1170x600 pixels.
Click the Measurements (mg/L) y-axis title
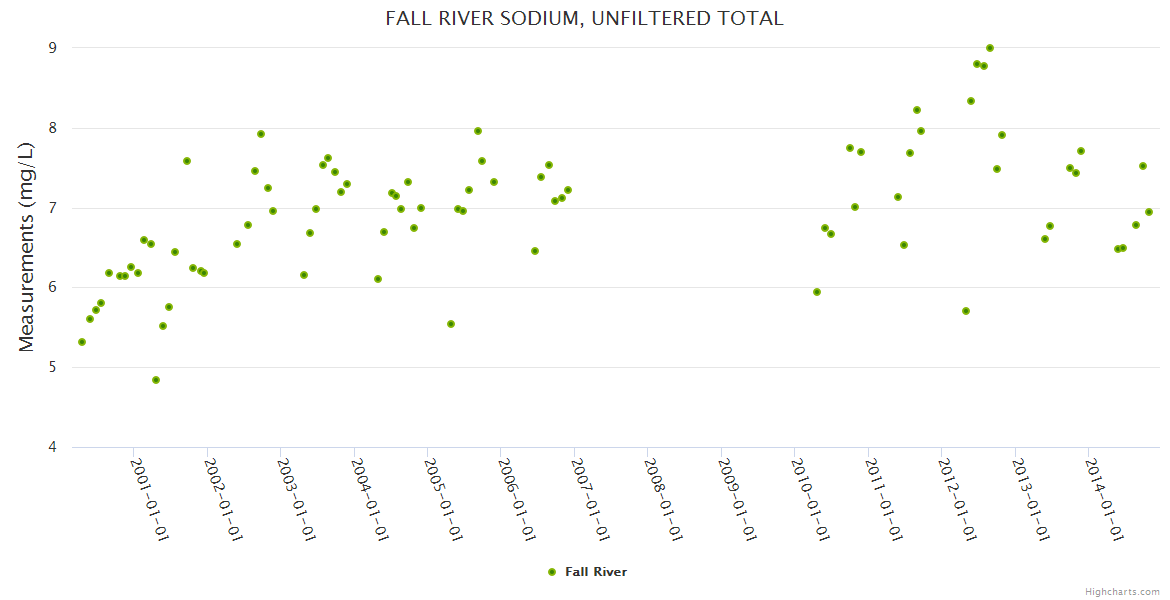[27, 246]
